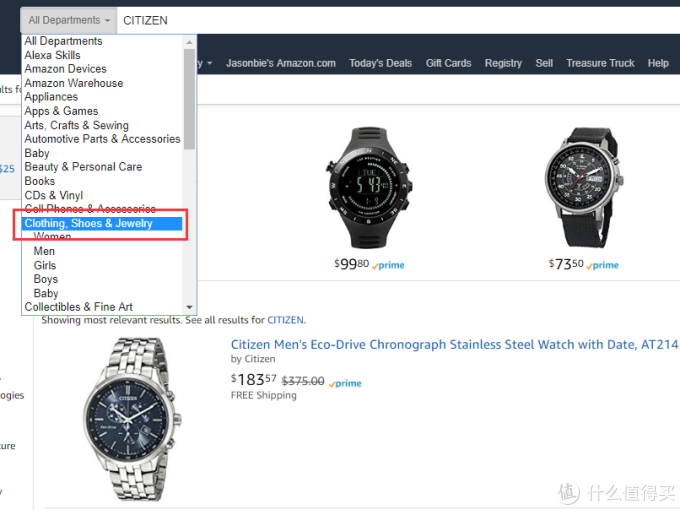
Task: Open the All Departments search dropdown
Action: click(x=69, y=20)
